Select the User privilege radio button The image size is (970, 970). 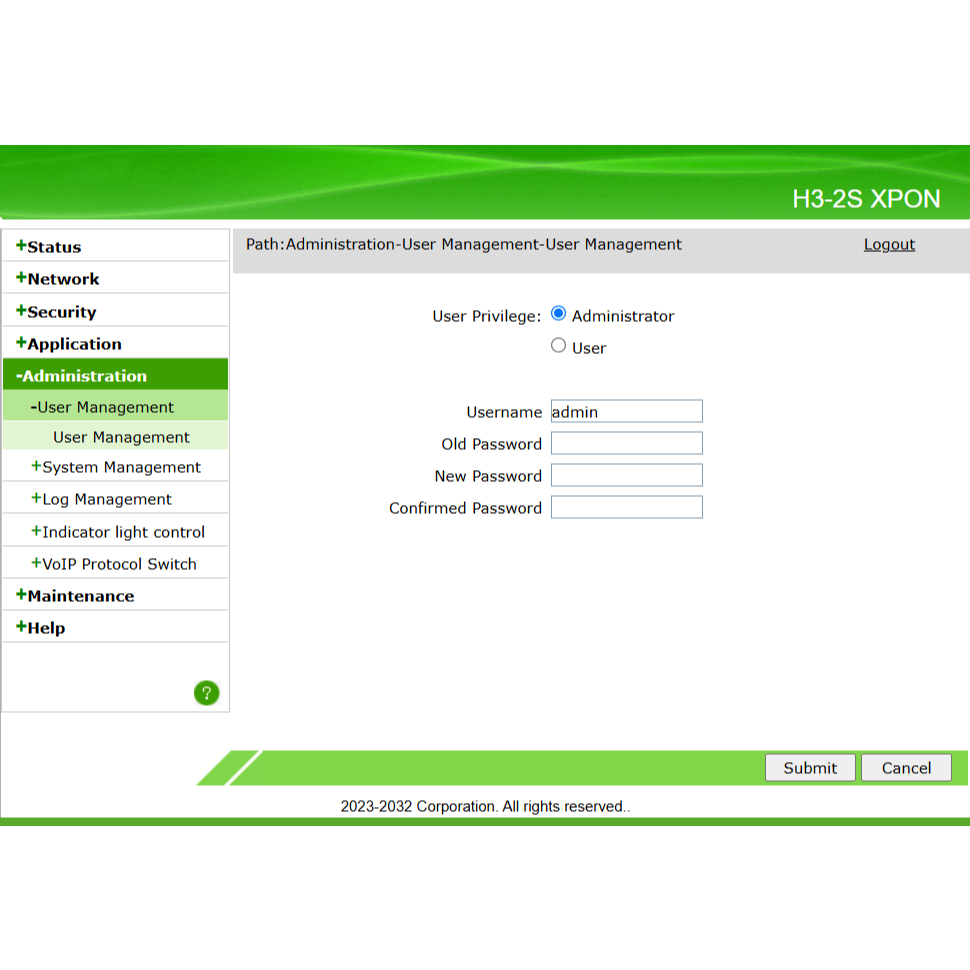click(559, 346)
